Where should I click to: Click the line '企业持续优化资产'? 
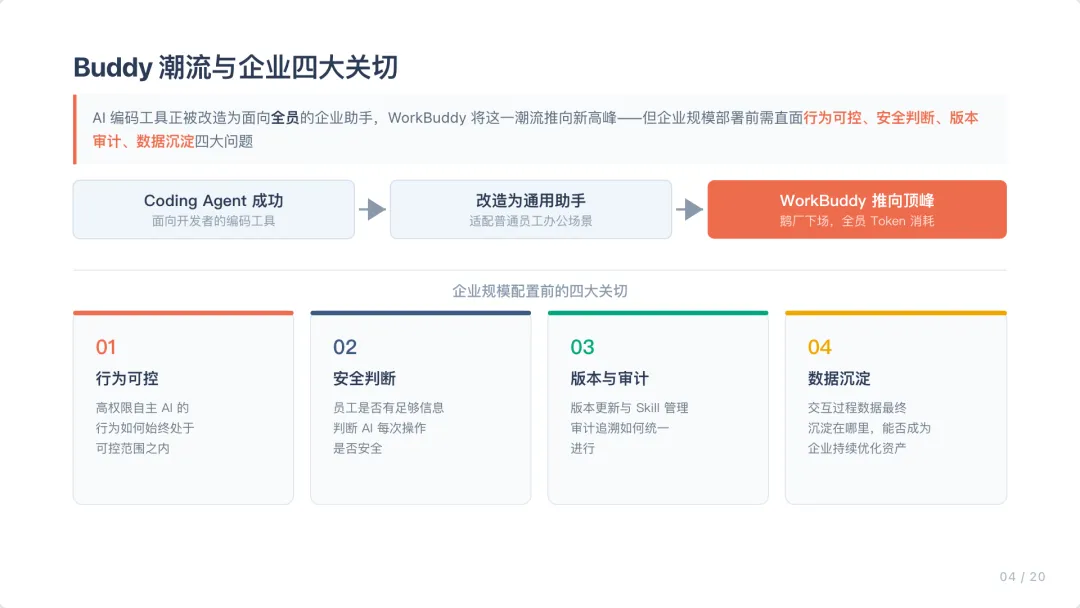[857, 448]
